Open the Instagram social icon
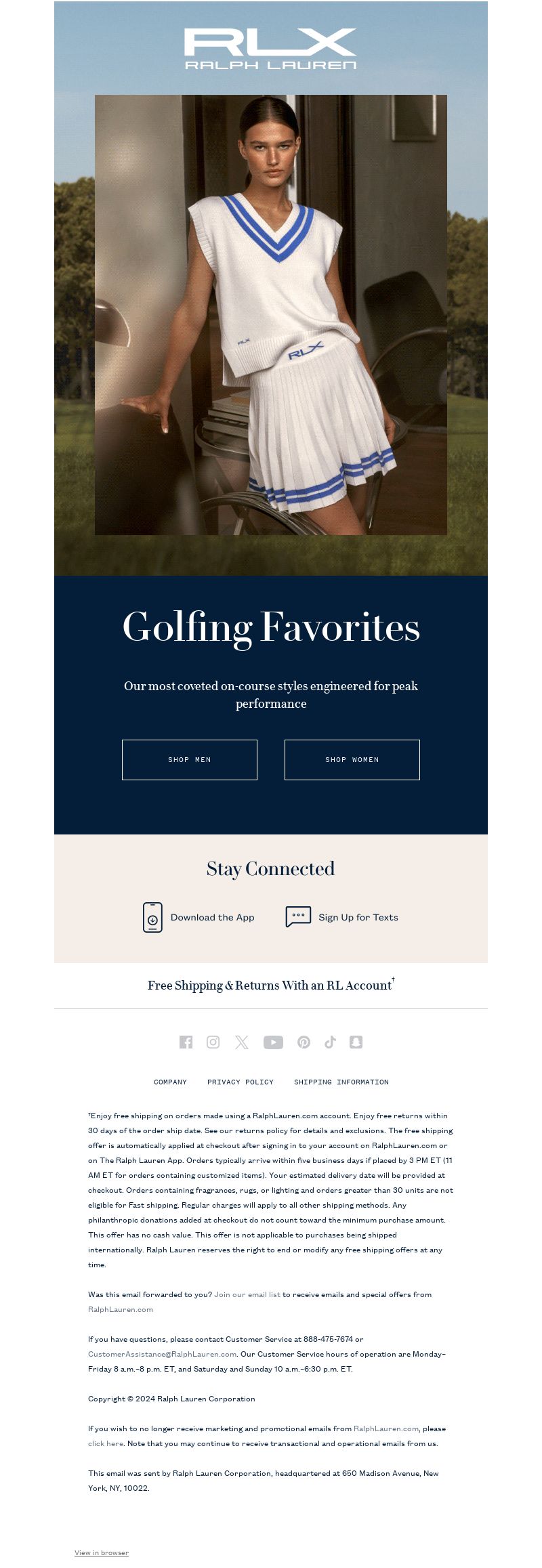 (x=213, y=1042)
